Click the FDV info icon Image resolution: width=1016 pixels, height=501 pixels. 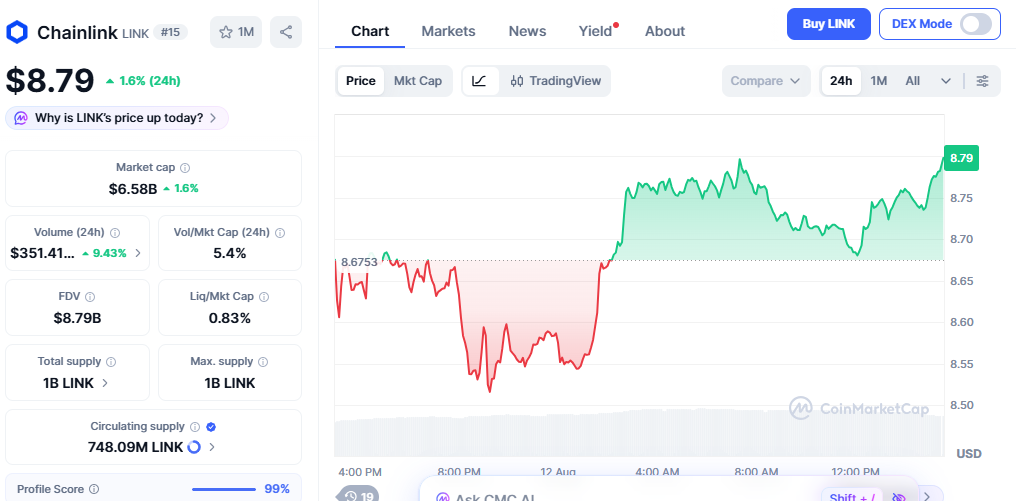pyautogui.click(x=90, y=297)
